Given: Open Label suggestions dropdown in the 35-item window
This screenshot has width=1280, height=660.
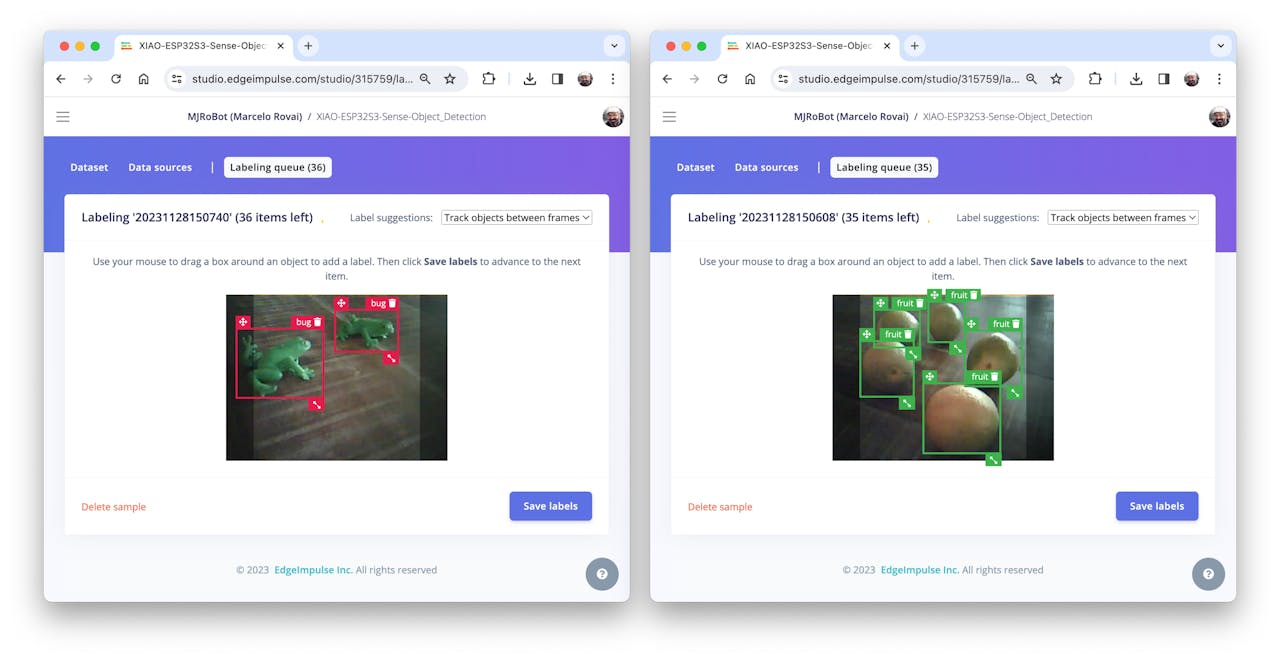Looking at the screenshot, I should (1122, 218).
